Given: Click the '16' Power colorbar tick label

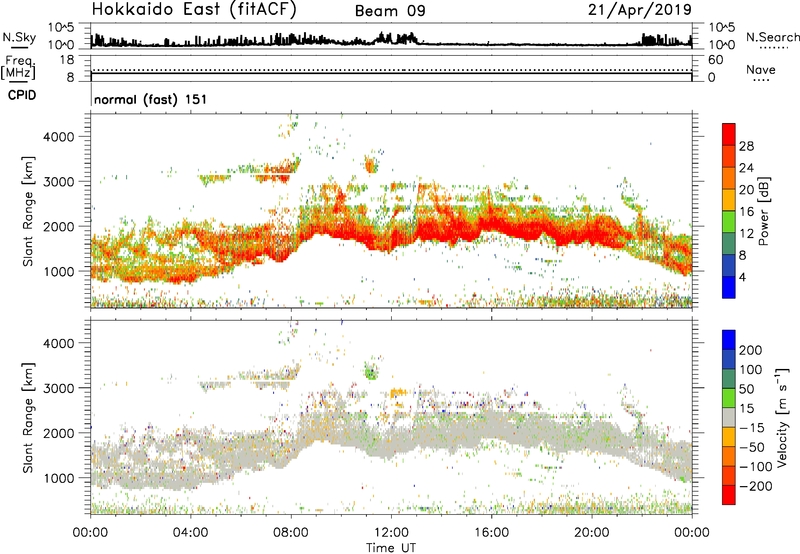Looking at the screenshot, I should click(746, 211).
